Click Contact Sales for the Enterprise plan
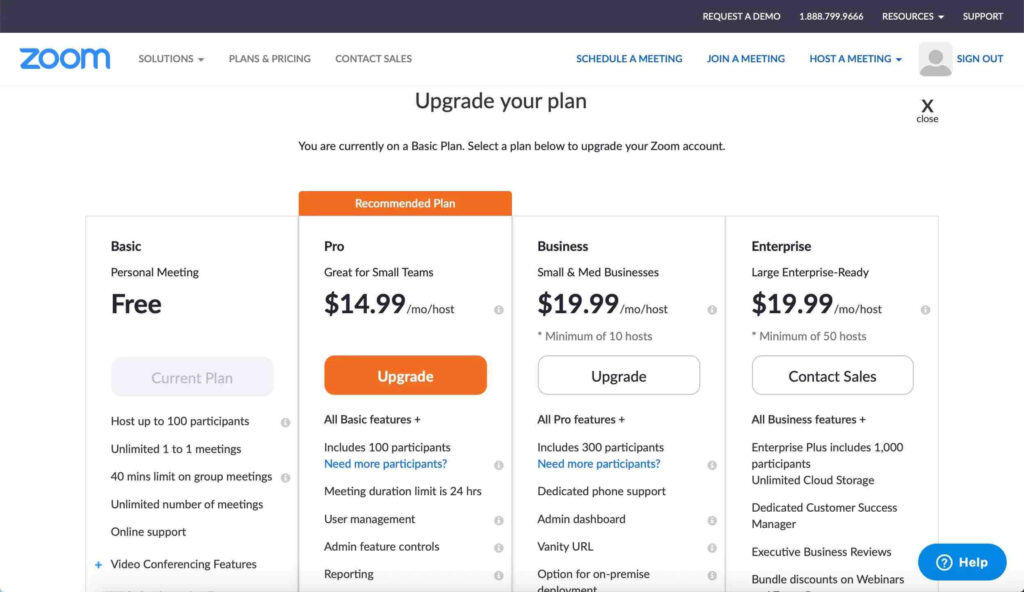 (x=832, y=375)
